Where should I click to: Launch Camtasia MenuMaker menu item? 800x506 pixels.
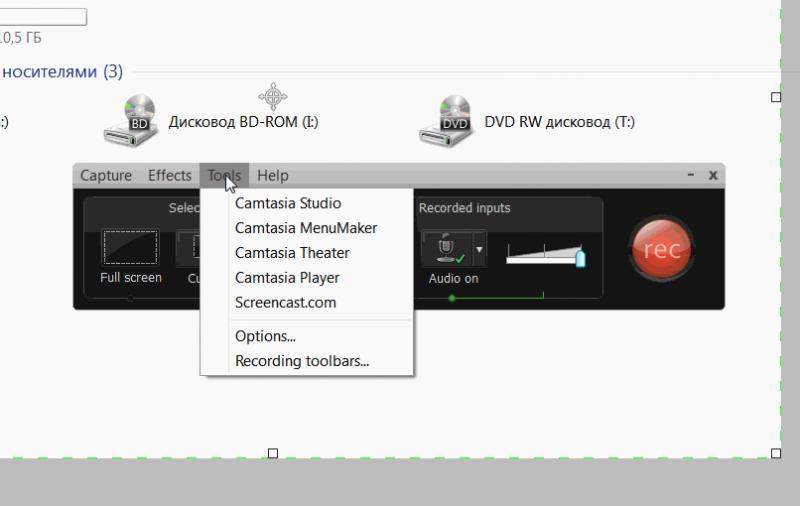click(307, 228)
